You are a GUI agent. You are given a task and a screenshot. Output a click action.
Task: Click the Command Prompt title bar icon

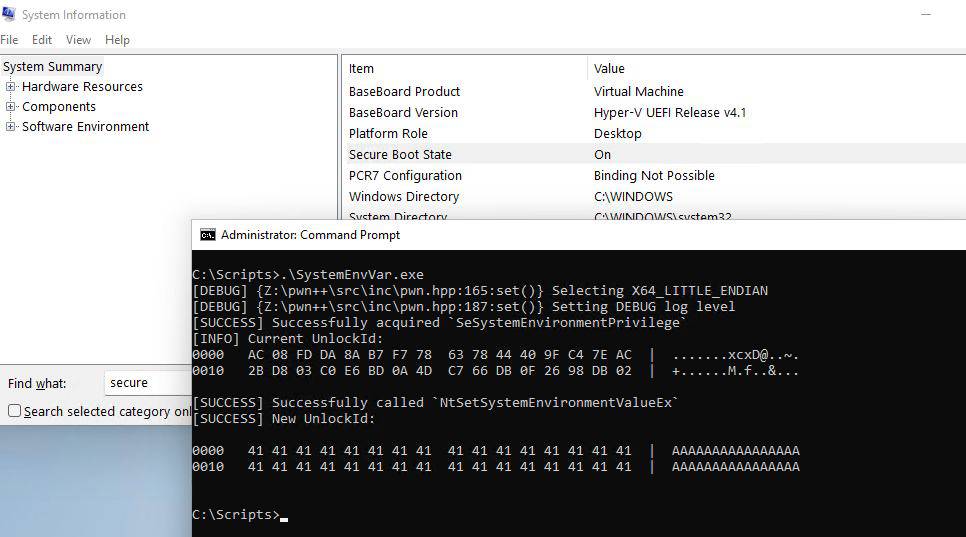tap(208, 235)
